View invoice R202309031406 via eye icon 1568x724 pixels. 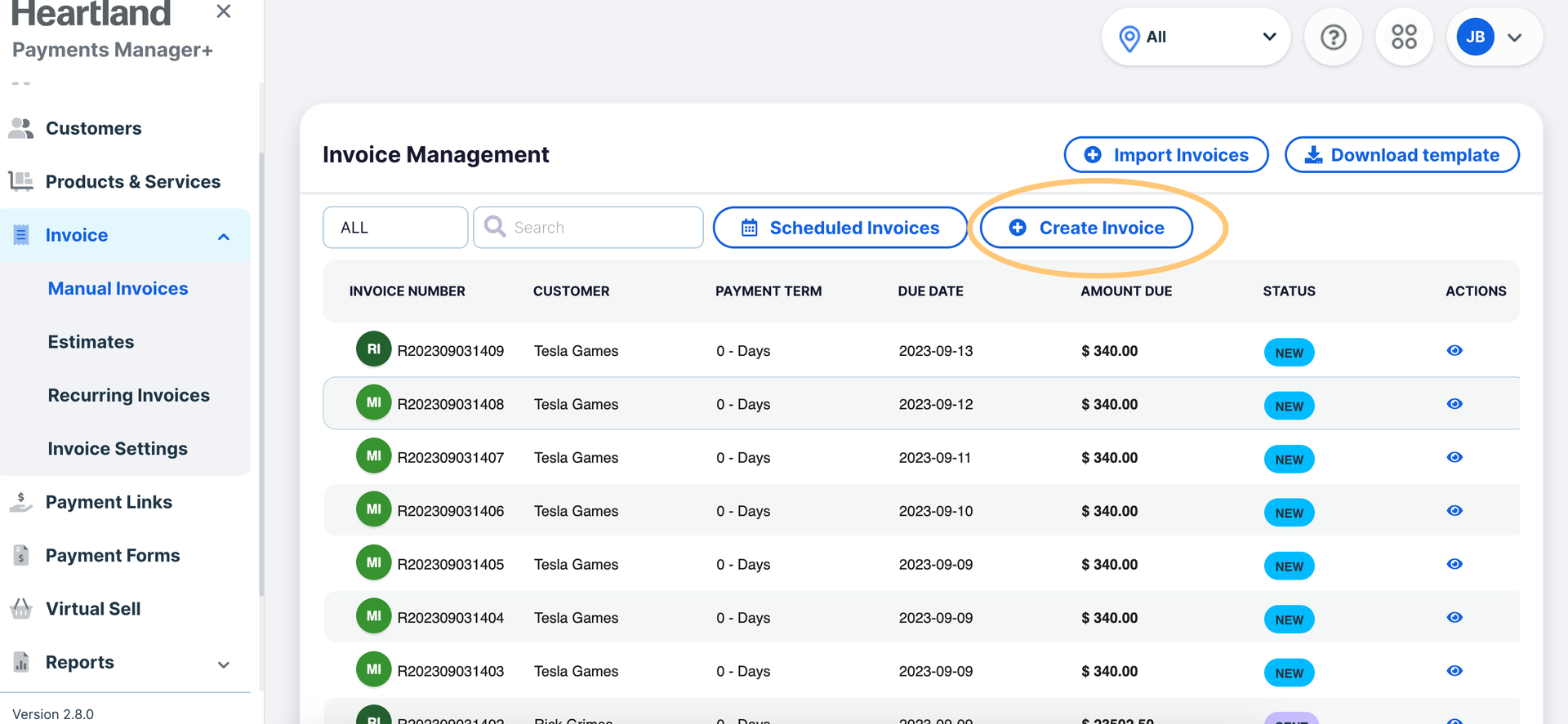coord(1454,510)
